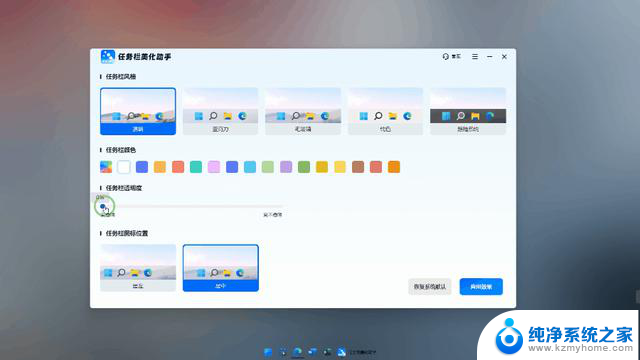This screenshot has height=360, width=640.
Task: Open the customer service headset link
Action: [451, 57]
